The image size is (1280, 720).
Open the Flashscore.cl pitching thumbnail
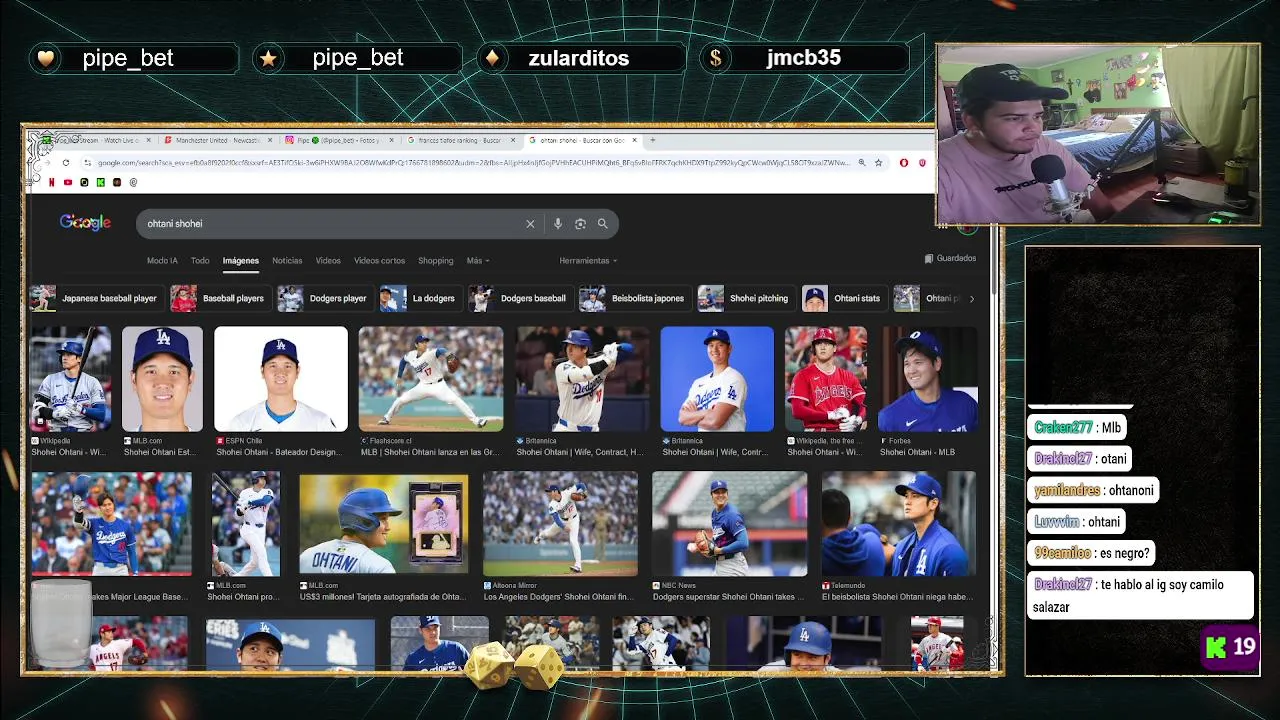point(431,379)
